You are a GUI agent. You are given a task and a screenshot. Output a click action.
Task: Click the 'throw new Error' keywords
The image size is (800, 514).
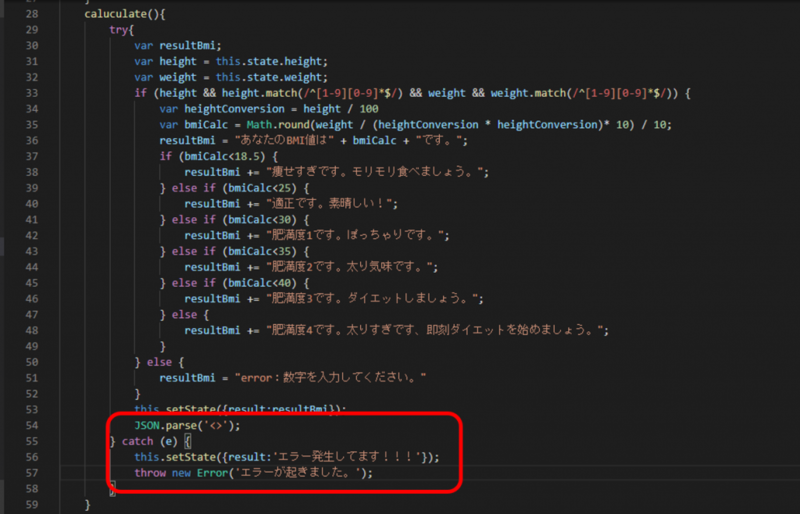click(x=181, y=473)
